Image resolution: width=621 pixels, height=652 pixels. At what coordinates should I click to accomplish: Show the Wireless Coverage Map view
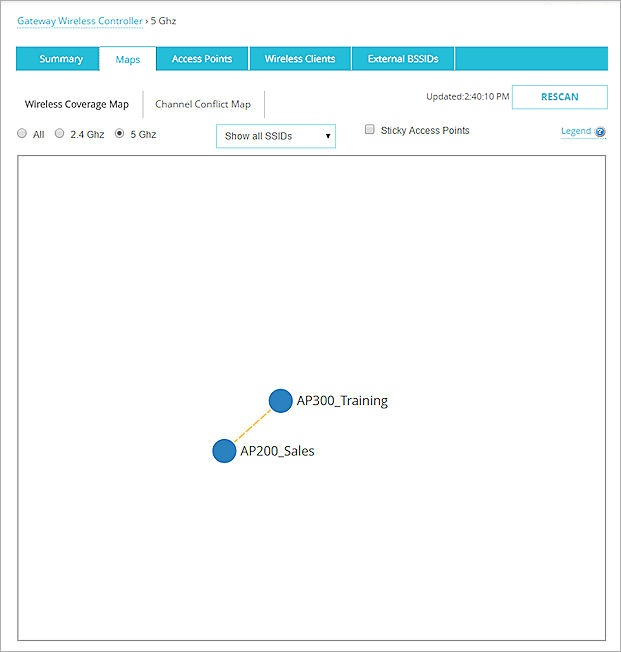coord(77,104)
